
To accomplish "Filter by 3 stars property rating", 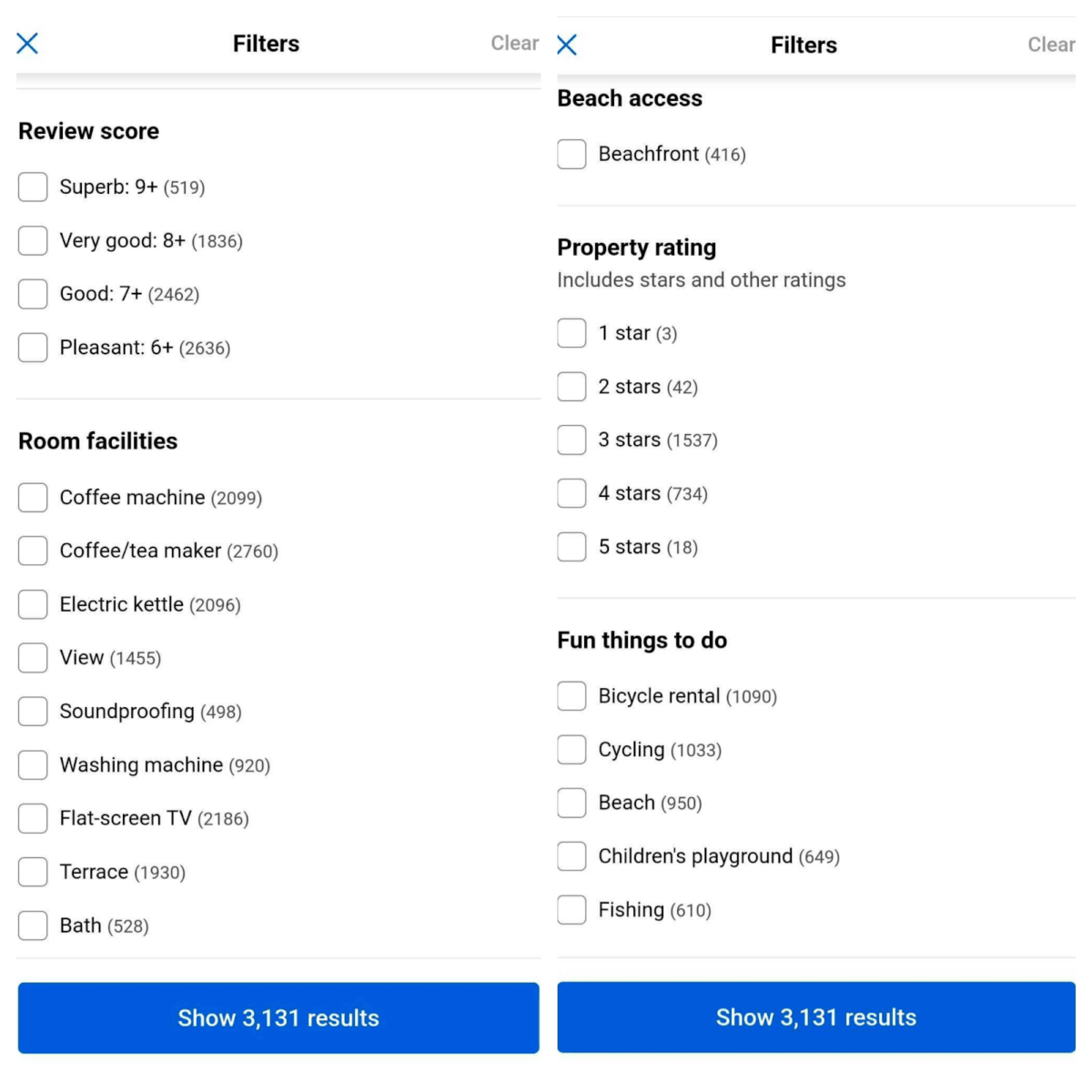I will coord(571,440).
